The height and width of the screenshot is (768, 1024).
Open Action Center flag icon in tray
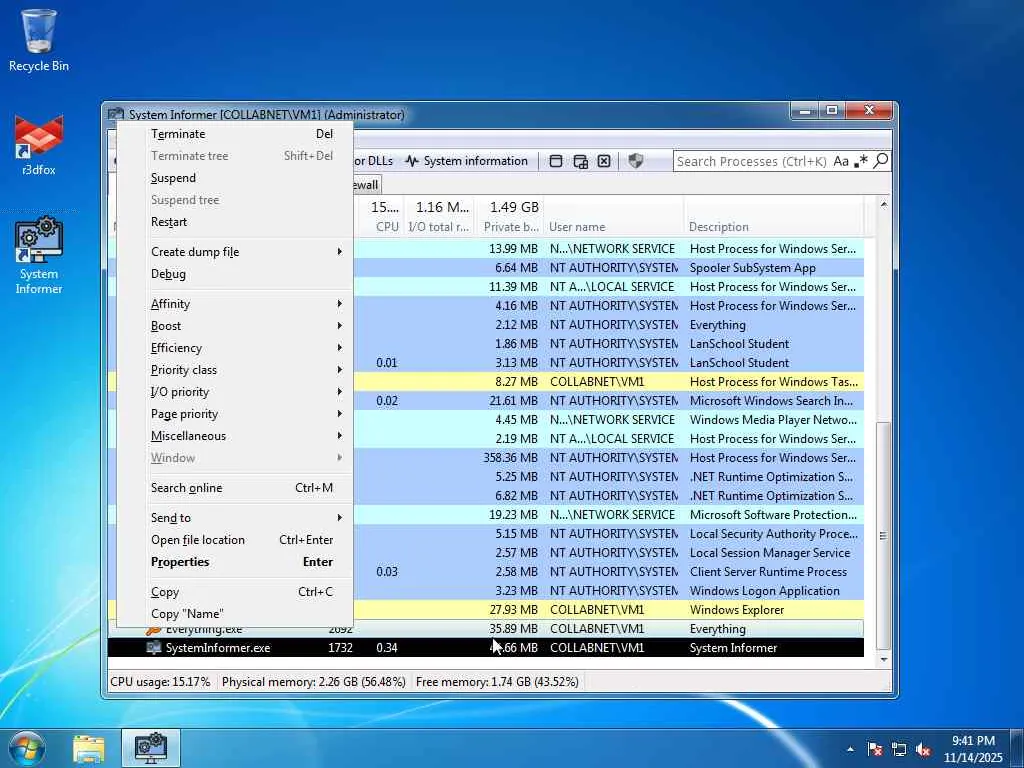(874, 749)
